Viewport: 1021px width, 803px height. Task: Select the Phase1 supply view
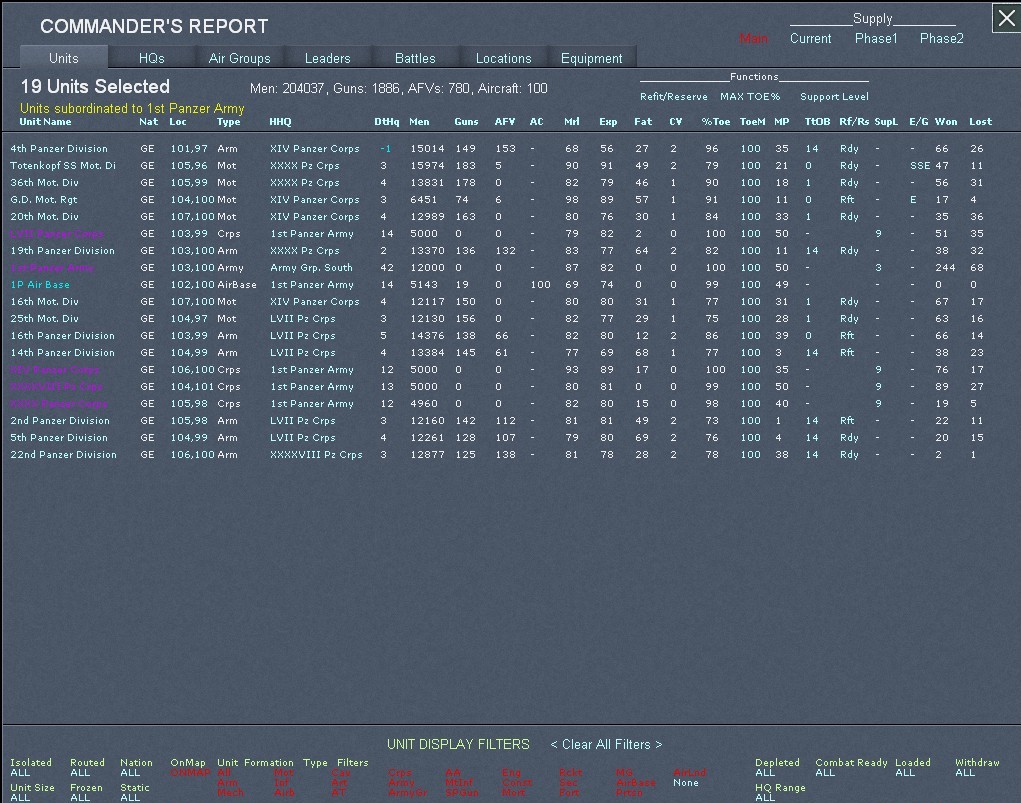point(876,39)
